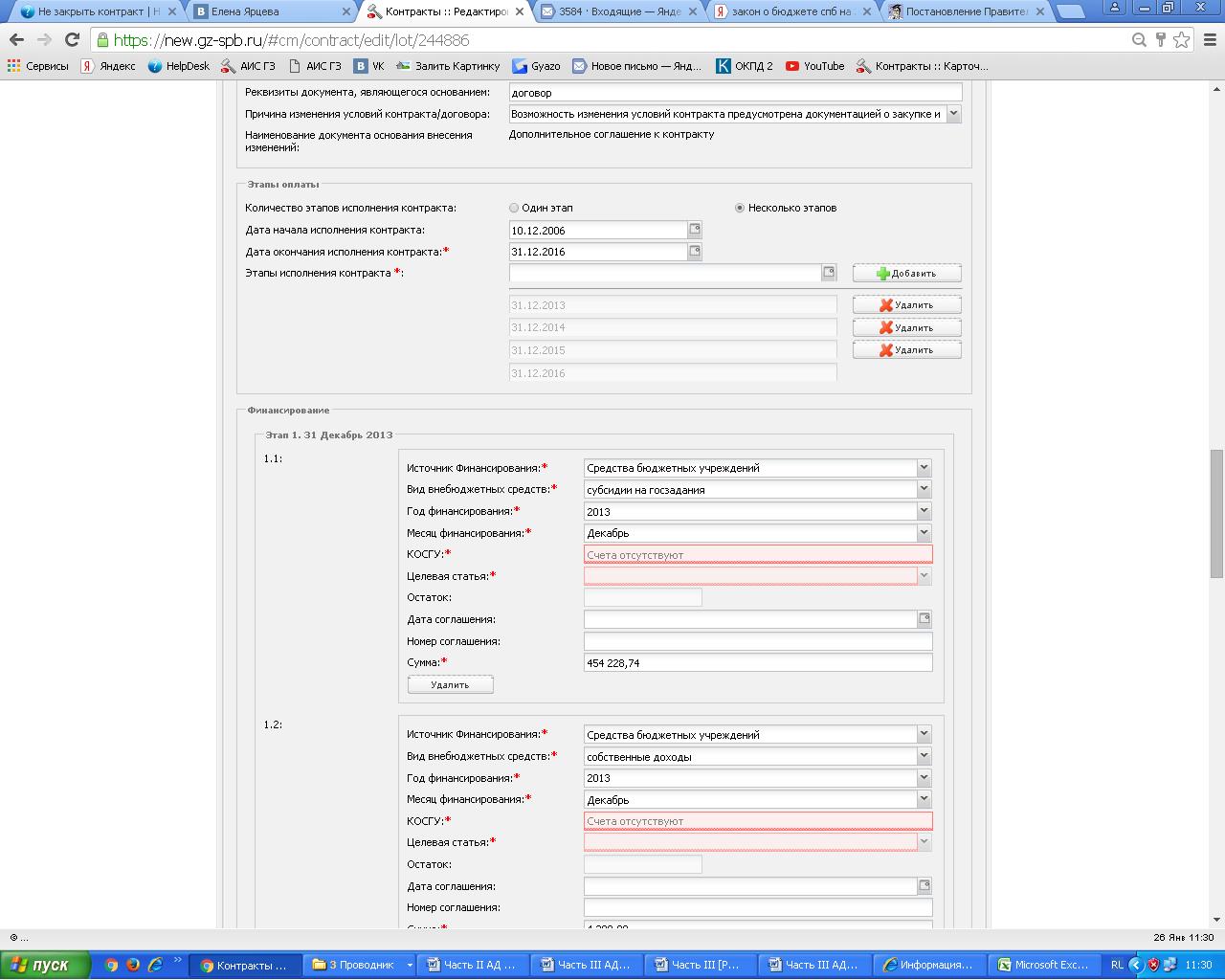Click the Реквизиты документа field containing договор

735,93
